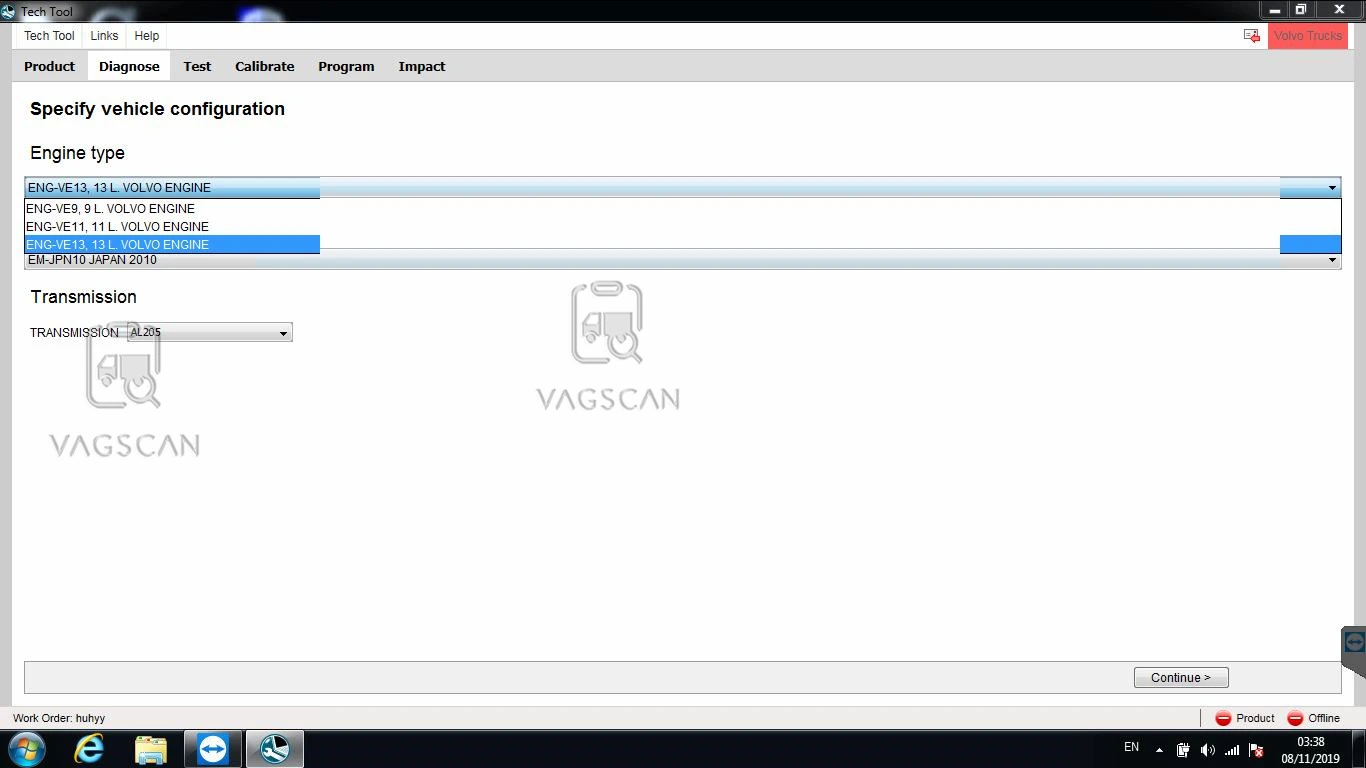The width and height of the screenshot is (1366, 768).
Task: Show hidden system tray icons
Action: 1159,750
